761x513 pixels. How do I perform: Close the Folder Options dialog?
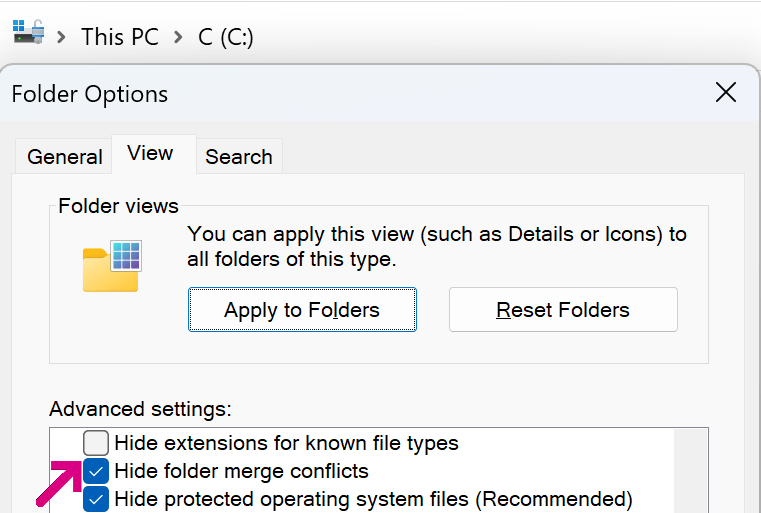tap(726, 93)
